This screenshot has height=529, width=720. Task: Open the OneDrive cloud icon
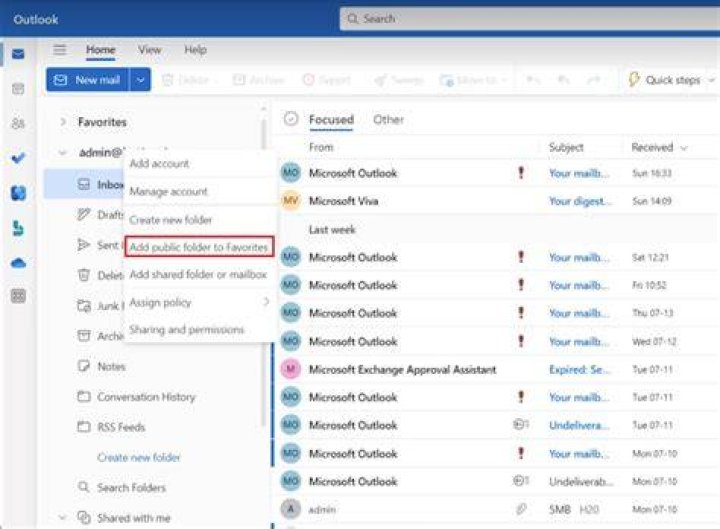point(18,263)
